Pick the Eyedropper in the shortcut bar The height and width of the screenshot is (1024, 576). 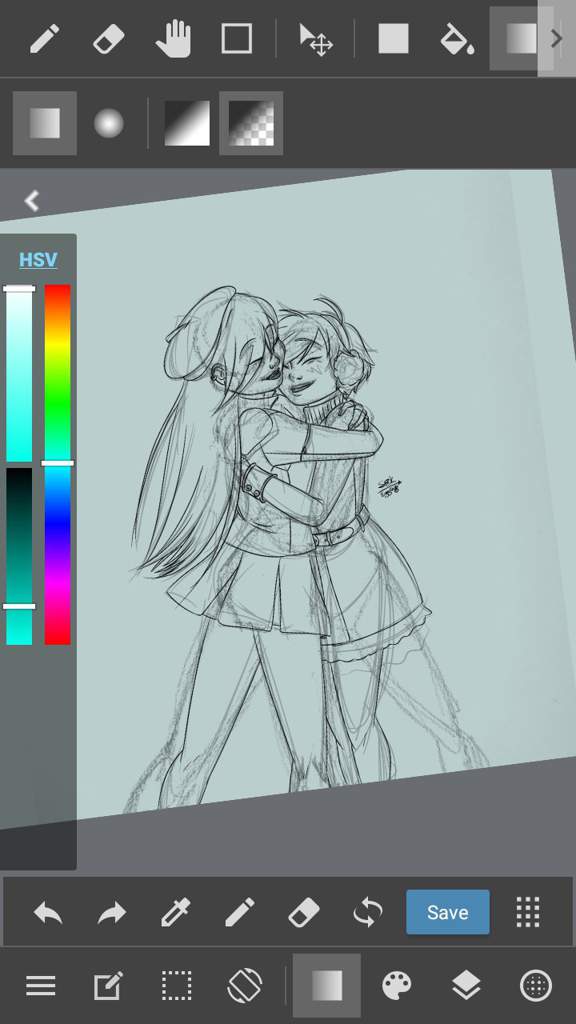click(176, 912)
